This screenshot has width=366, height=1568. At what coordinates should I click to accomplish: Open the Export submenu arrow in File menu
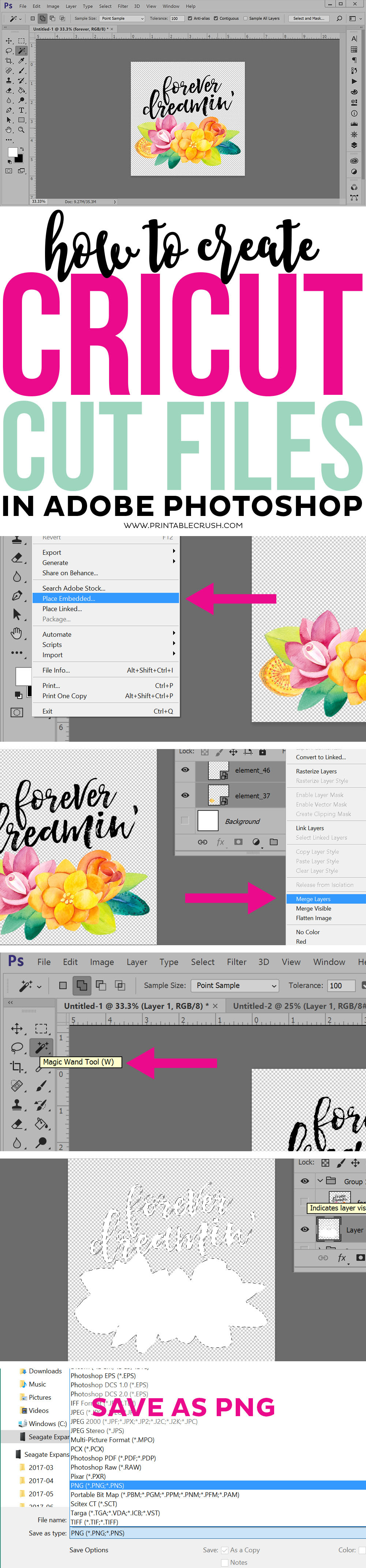tap(173, 551)
